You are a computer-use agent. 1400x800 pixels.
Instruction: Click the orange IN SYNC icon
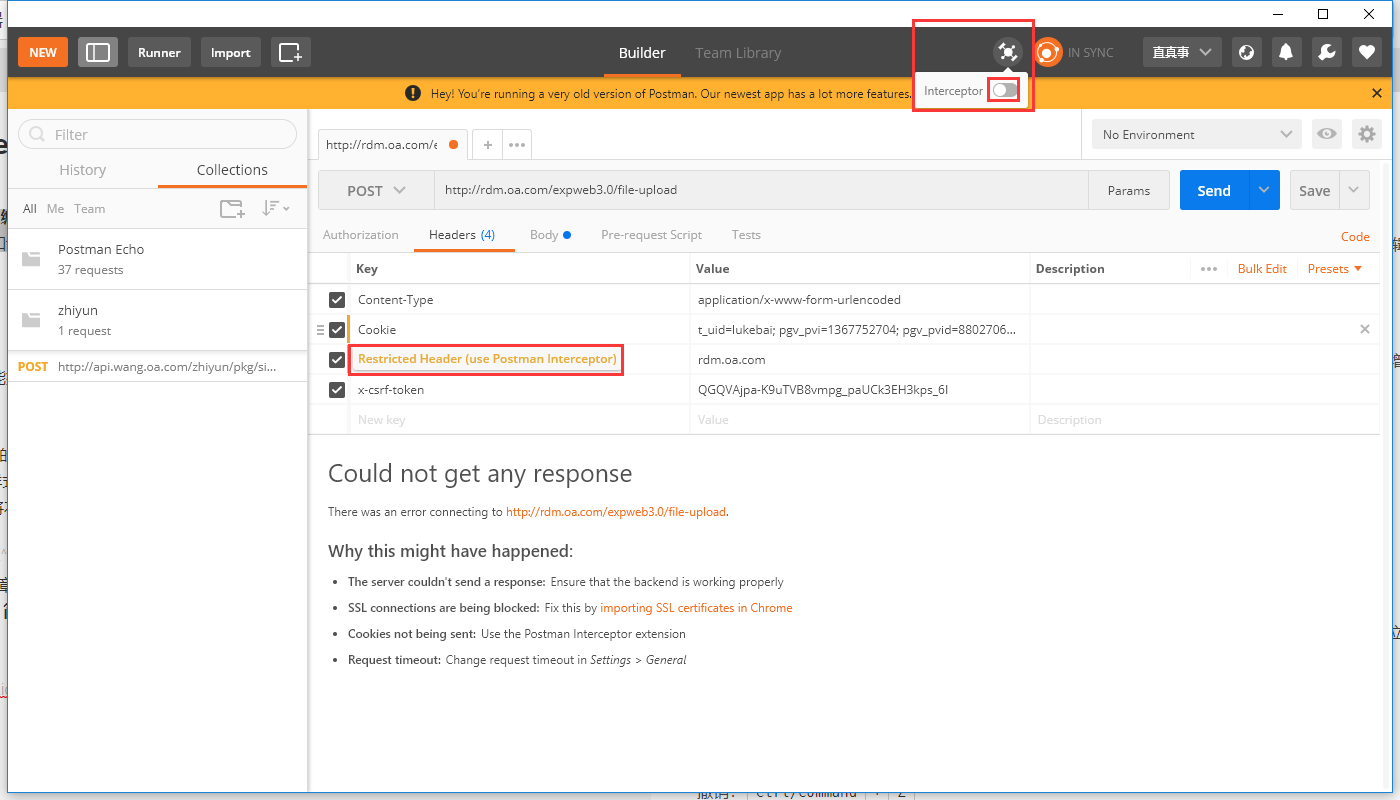pyautogui.click(x=1047, y=52)
